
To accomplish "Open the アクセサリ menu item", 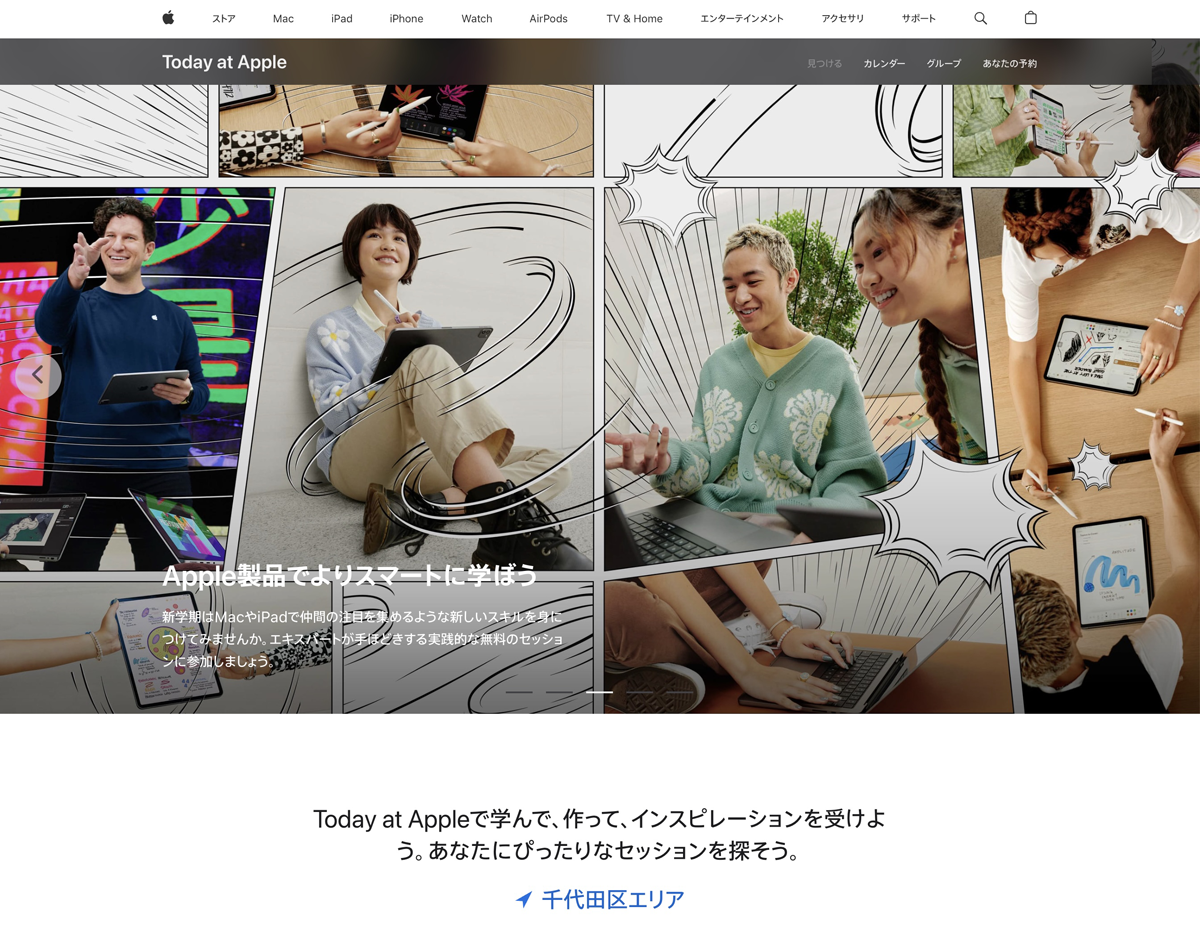I will pyautogui.click(x=843, y=18).
